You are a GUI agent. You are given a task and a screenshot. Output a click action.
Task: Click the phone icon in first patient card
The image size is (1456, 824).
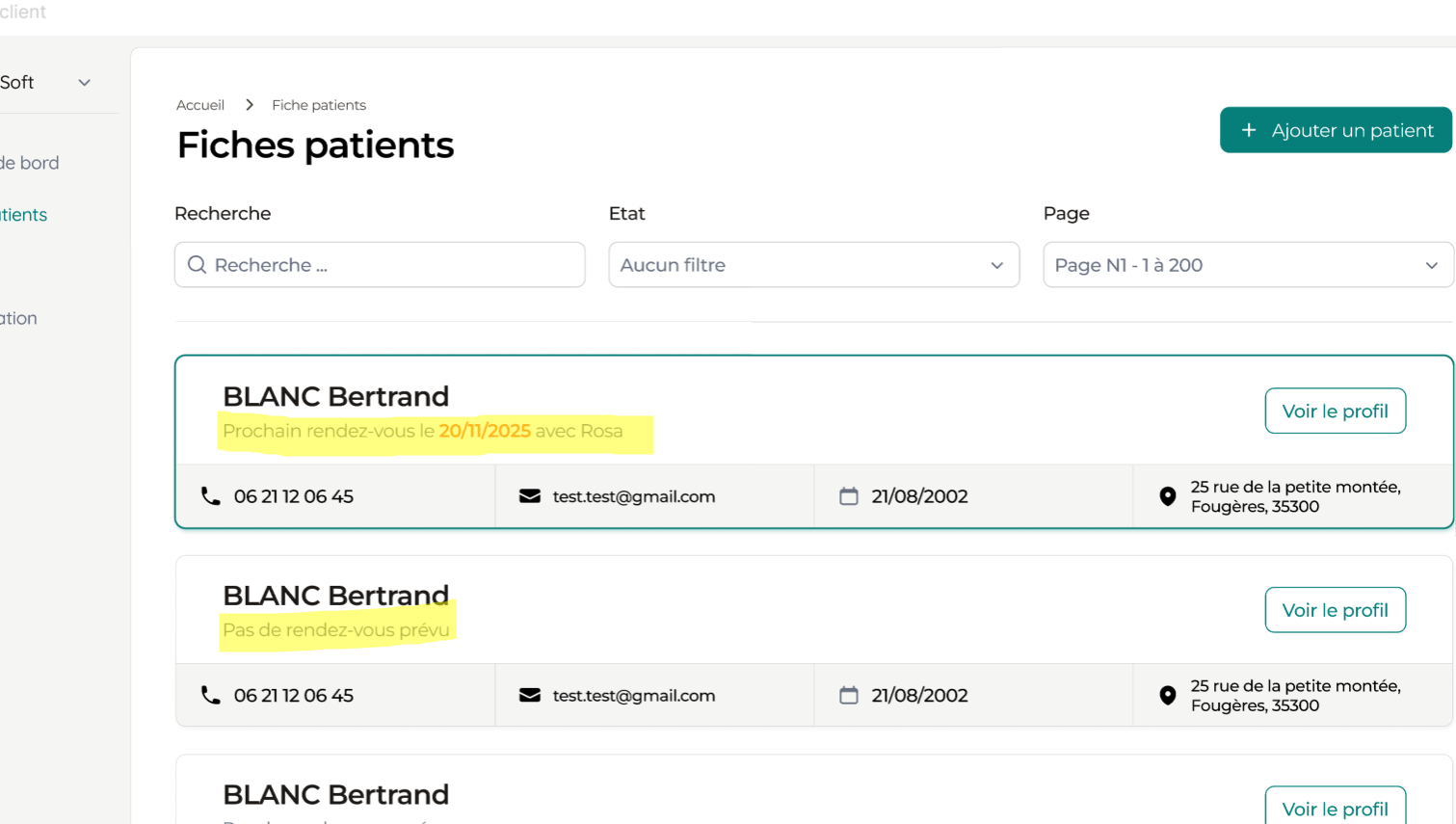pyautogui.click(x=210, y=496)
